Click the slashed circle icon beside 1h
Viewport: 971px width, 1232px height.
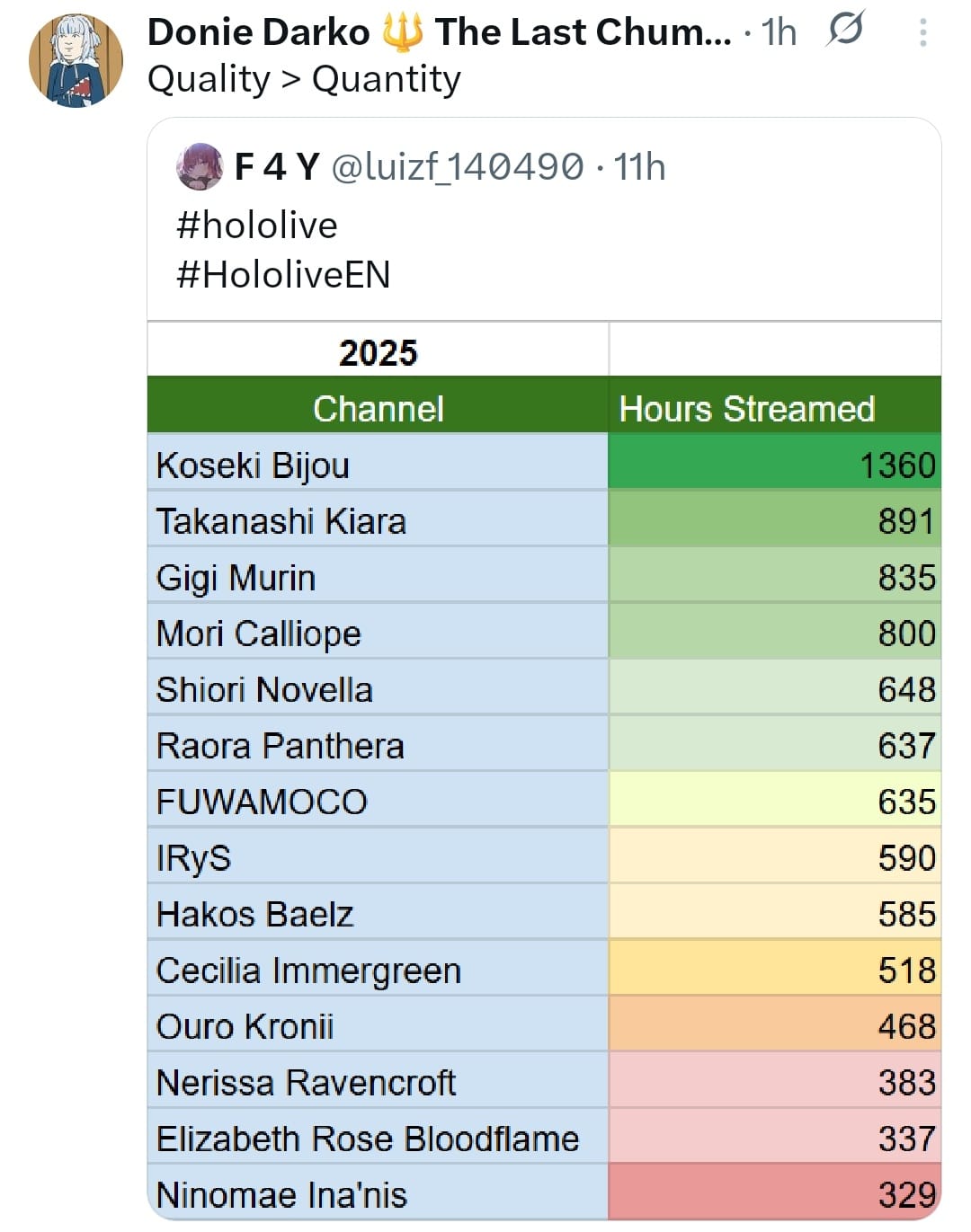click(x=844, y=31)
